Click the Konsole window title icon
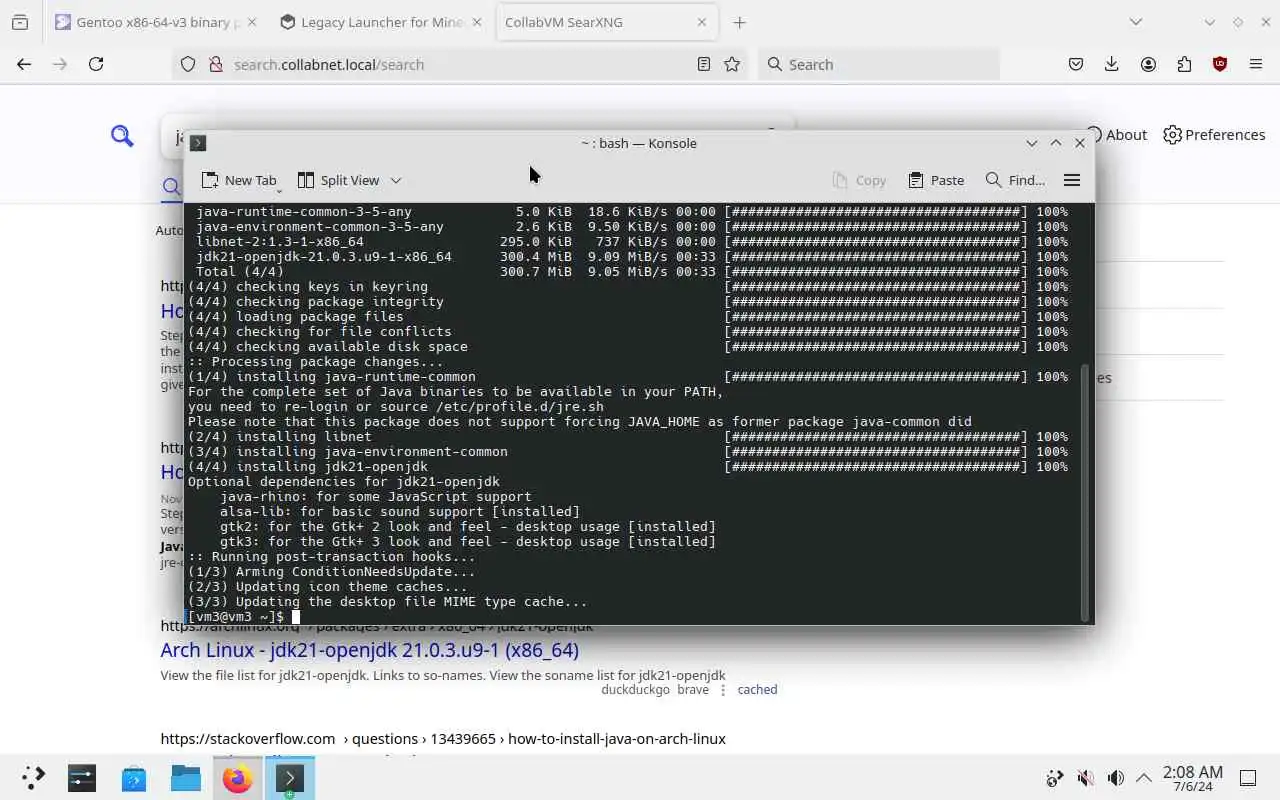1280x800 pixels. click(198, 143)
